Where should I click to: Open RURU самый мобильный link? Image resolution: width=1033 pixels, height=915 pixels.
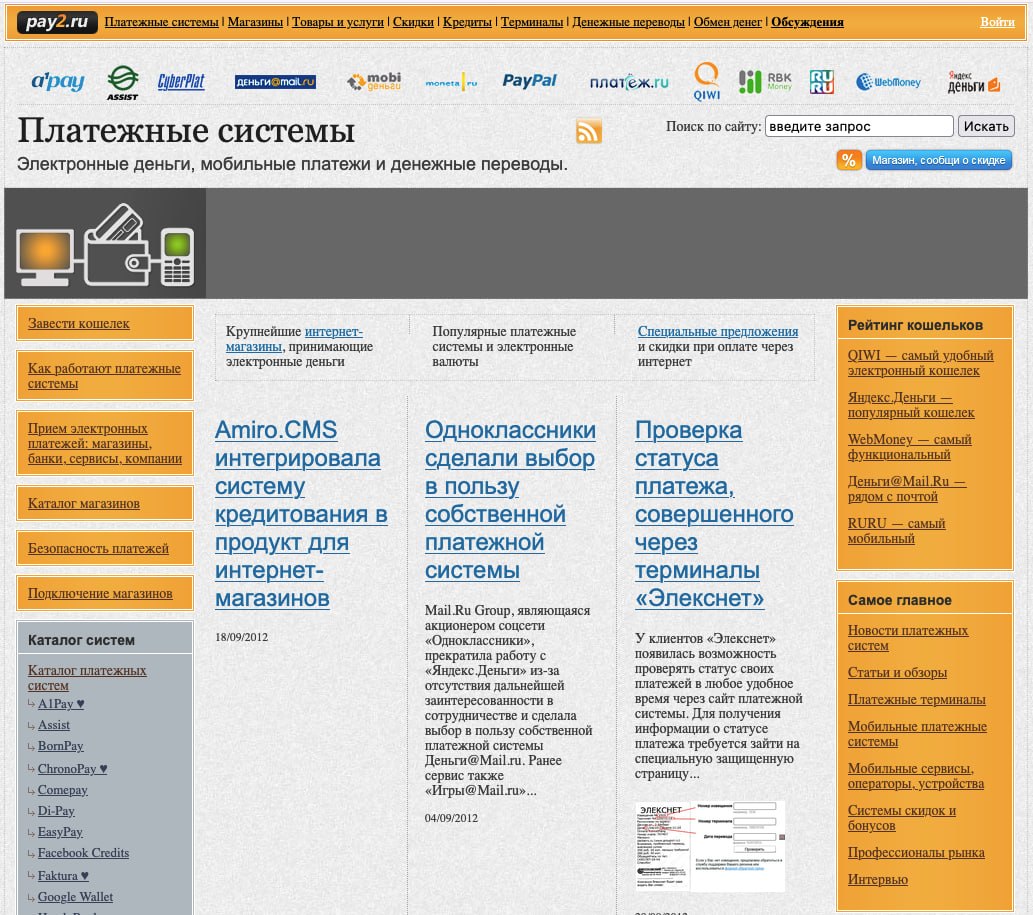[x=897, y=531]
